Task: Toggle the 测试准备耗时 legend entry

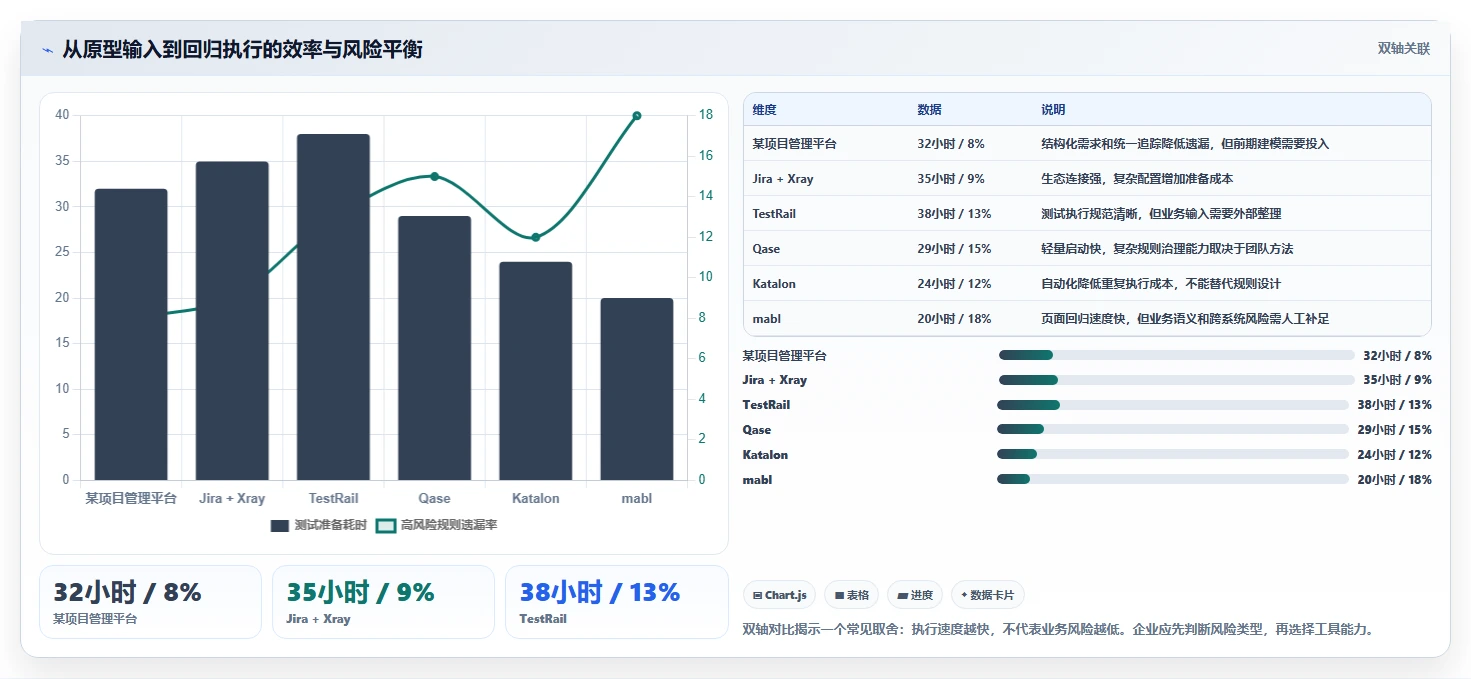Action: point(319,525)
